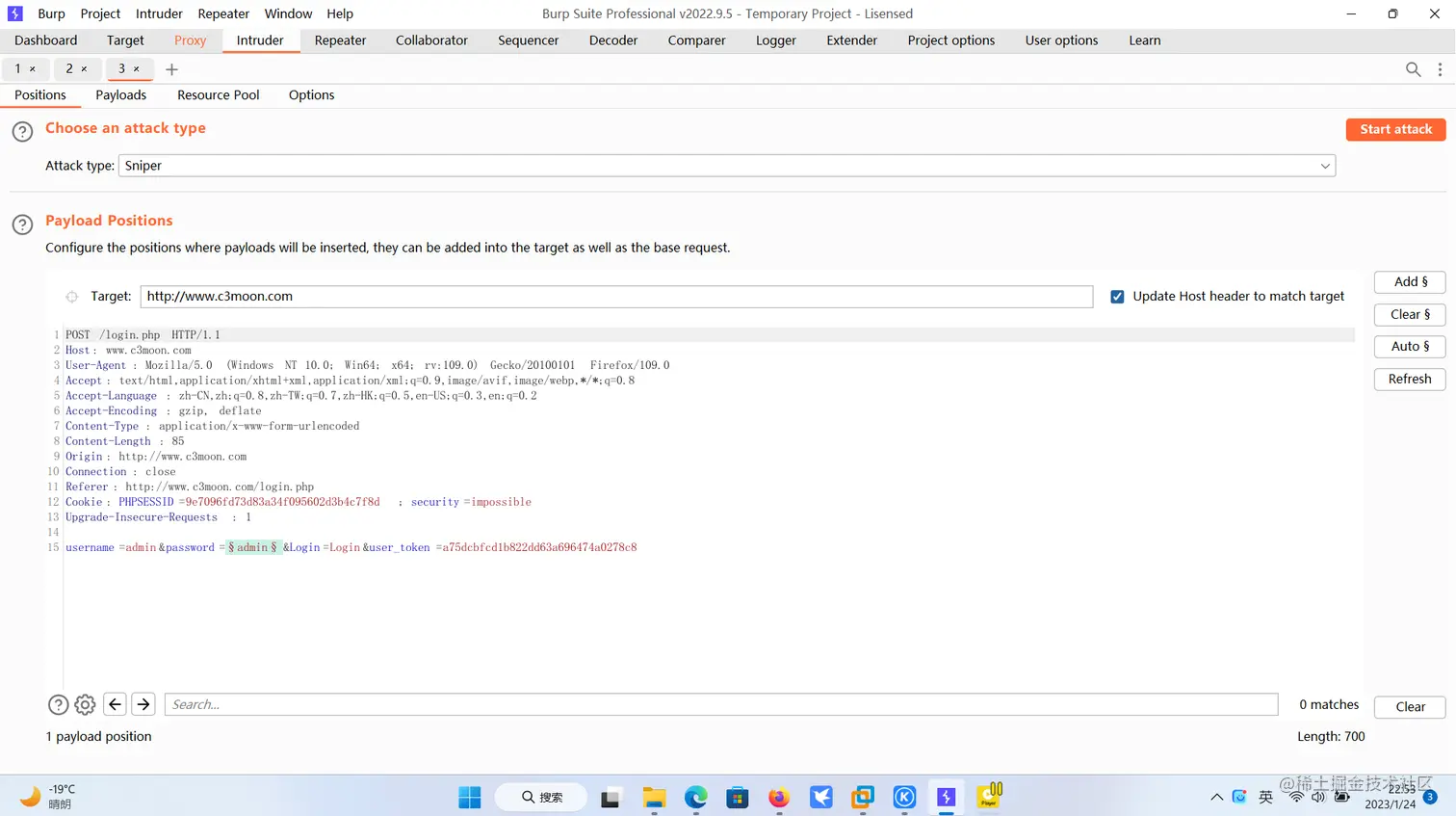Go to previous search match arrow
Viewport: 1456px width, 816px height.
(x=115, y=704)
